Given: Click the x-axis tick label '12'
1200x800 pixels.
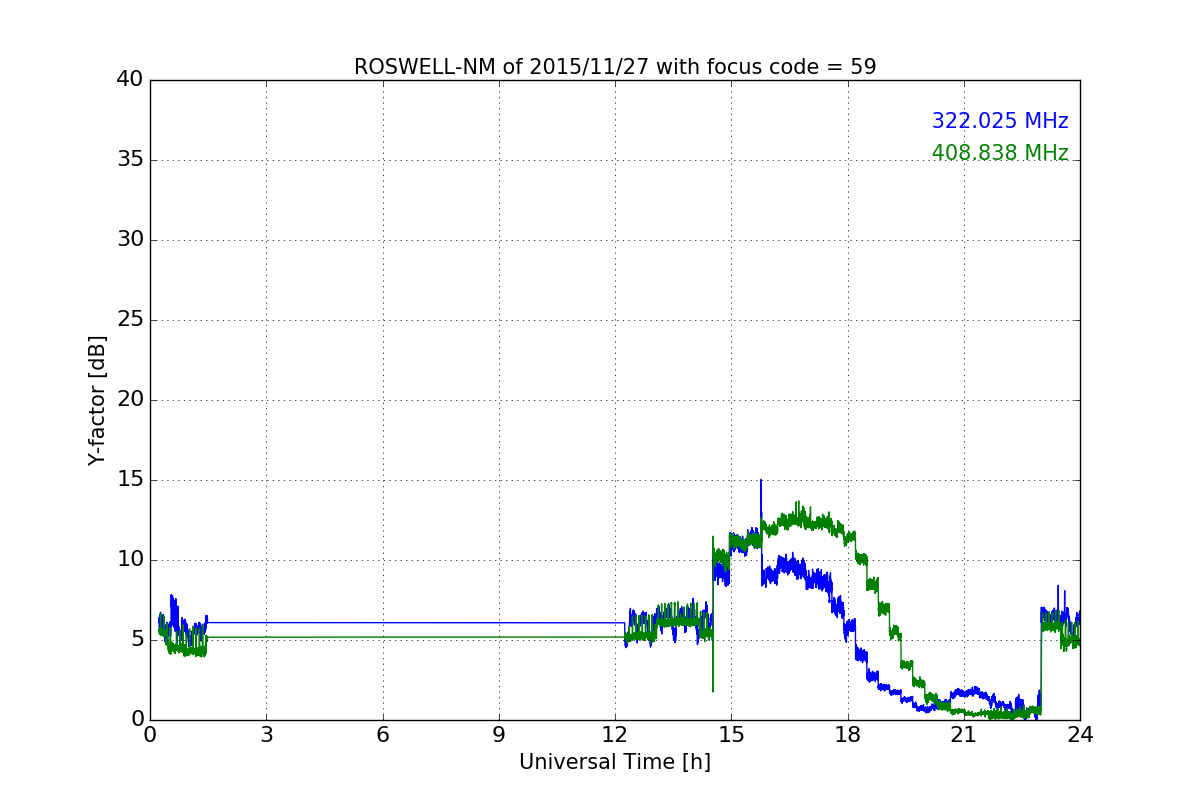Looking at the screenshot, I should point(615,735).
